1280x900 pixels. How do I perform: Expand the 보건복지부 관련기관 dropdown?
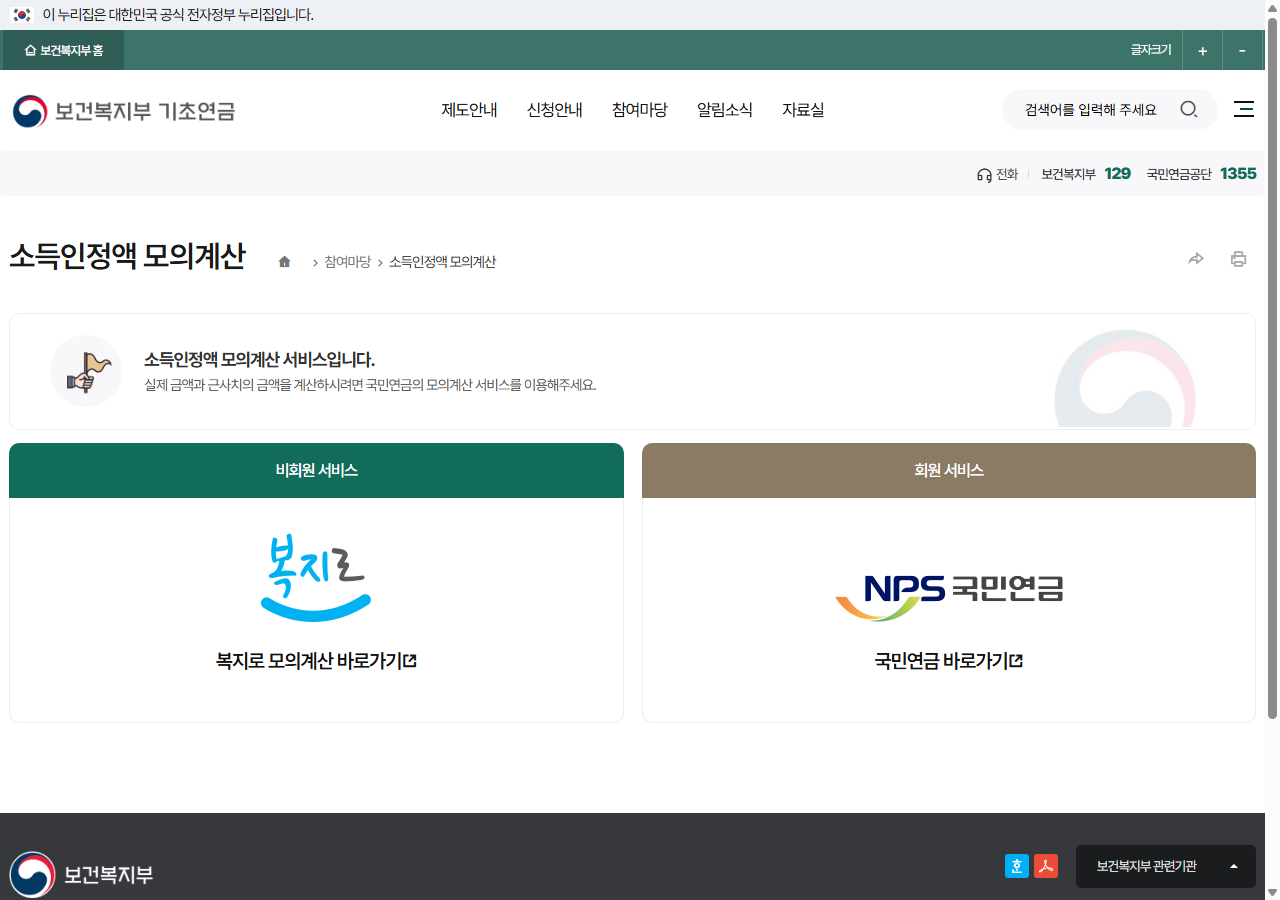click(x=1166, y=866)
